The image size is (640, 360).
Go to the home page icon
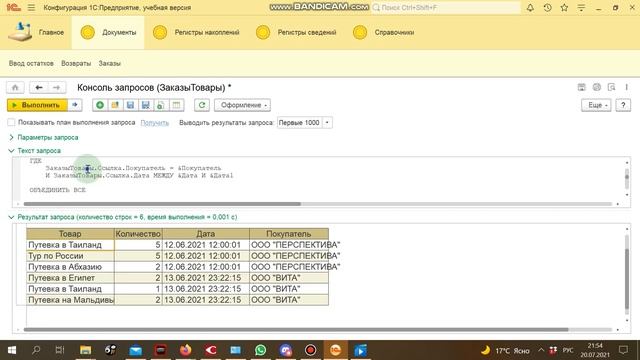click(x=15, y=87)
